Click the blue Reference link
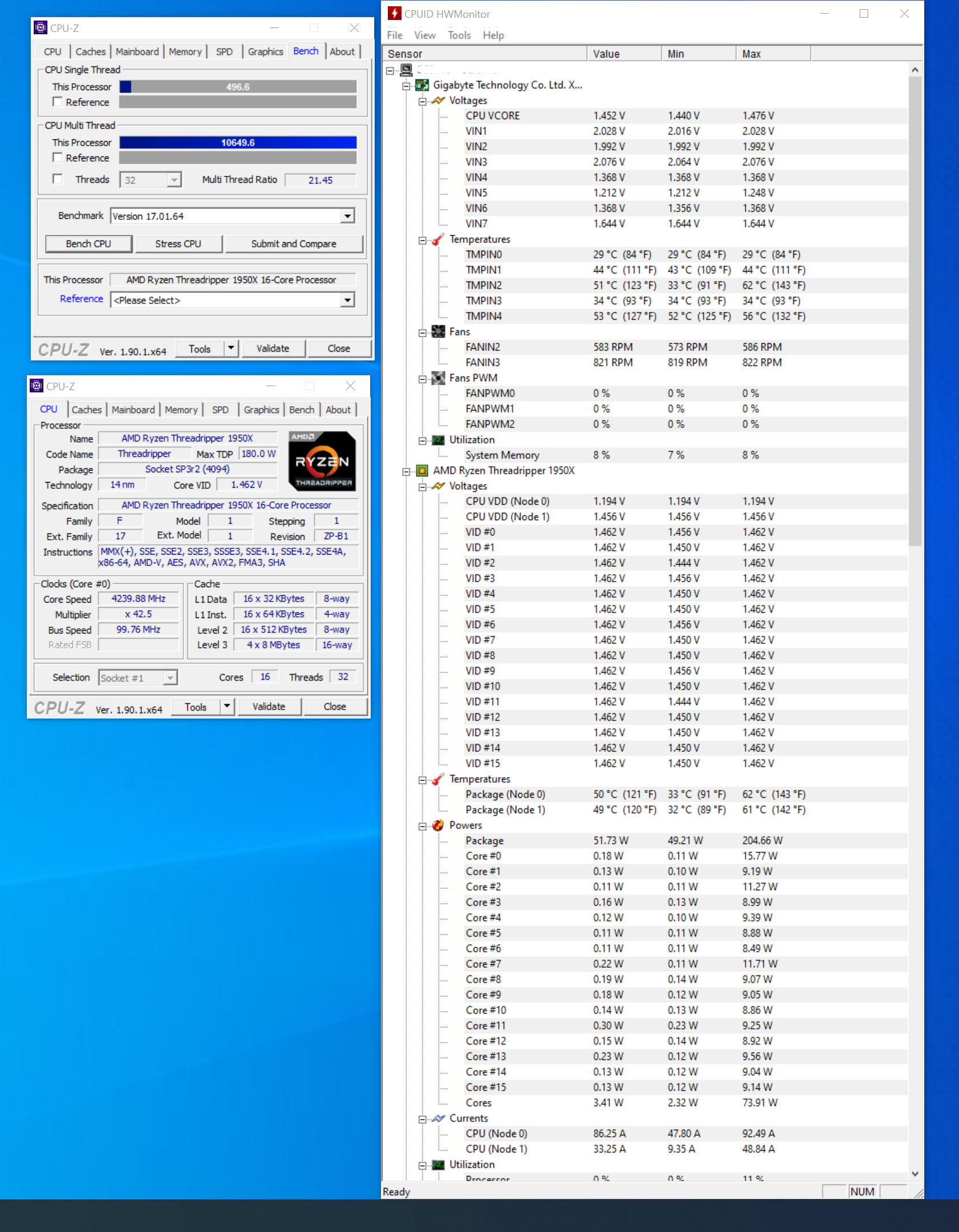 tap(82, 299)
